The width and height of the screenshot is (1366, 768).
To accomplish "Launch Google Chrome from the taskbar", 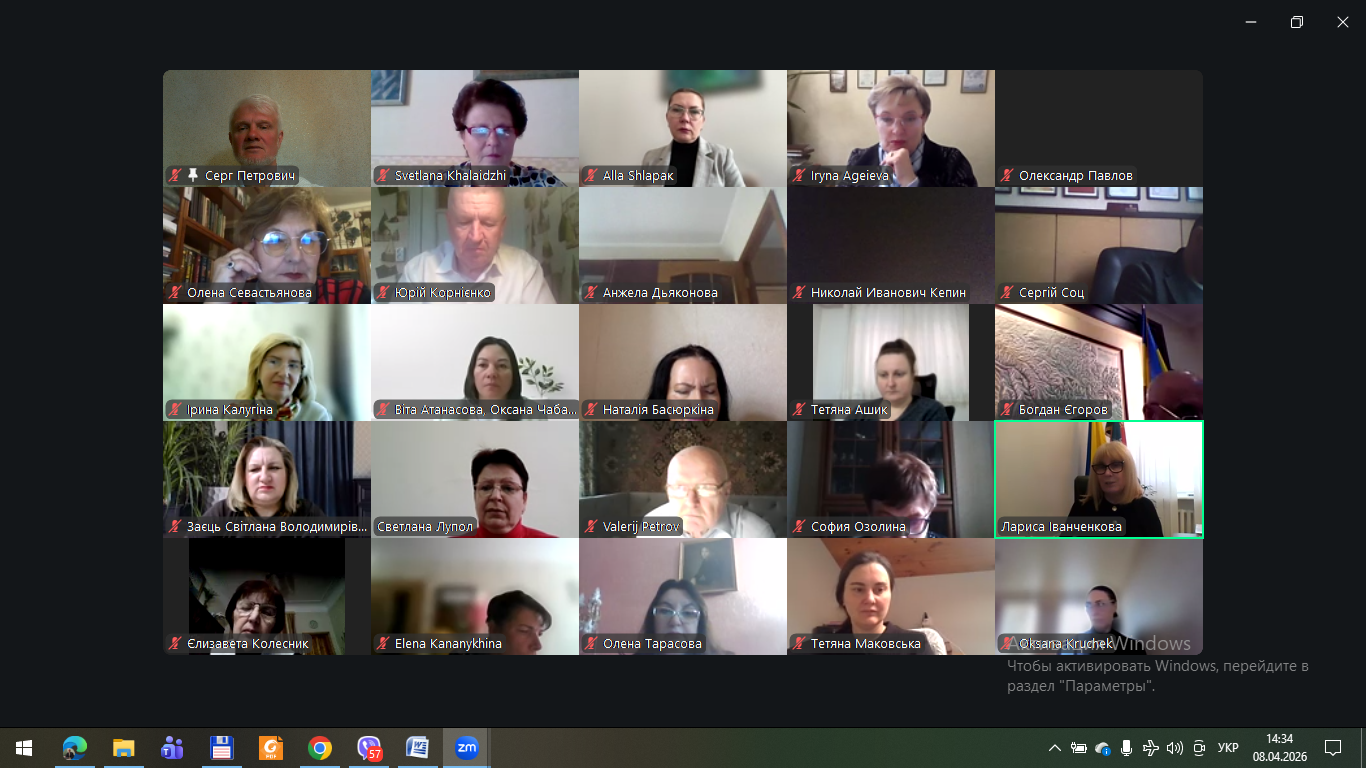I will click(x=320, y=748).
